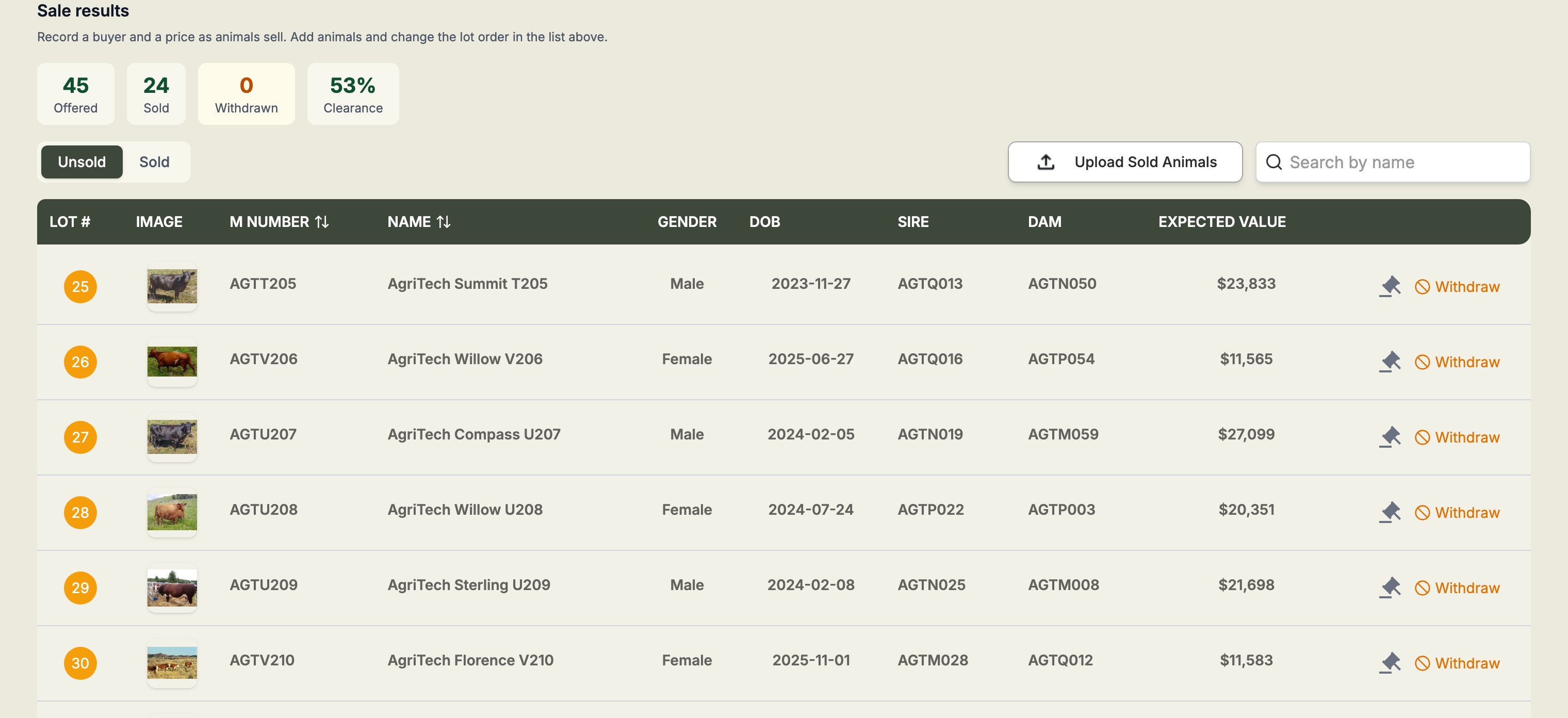Click the 0 Withdrawn stat card
Image resolution: width=1568 pixels, height=718 pixels.
247,94
